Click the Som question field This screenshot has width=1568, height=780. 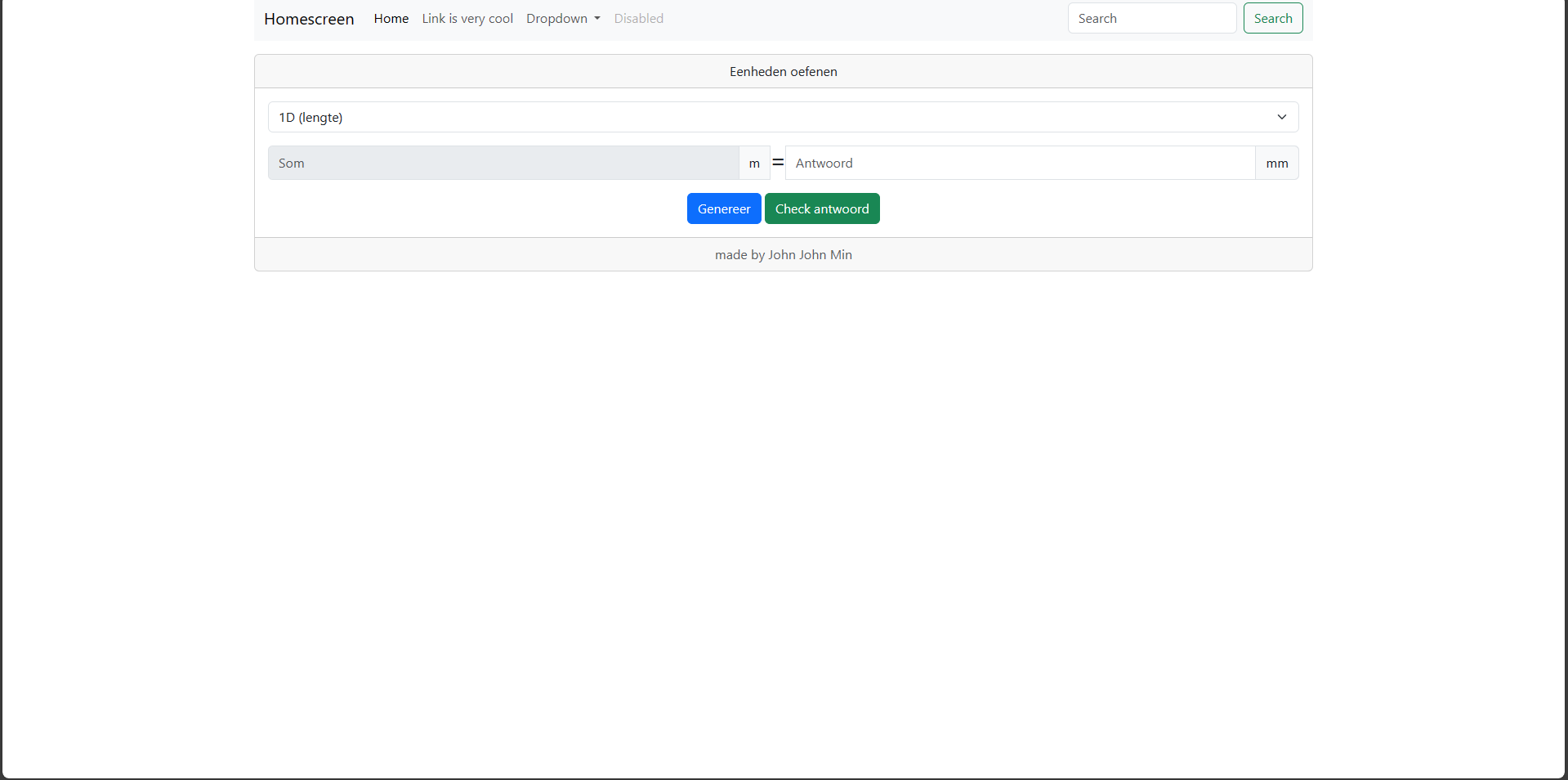click(x=503, y=163)
